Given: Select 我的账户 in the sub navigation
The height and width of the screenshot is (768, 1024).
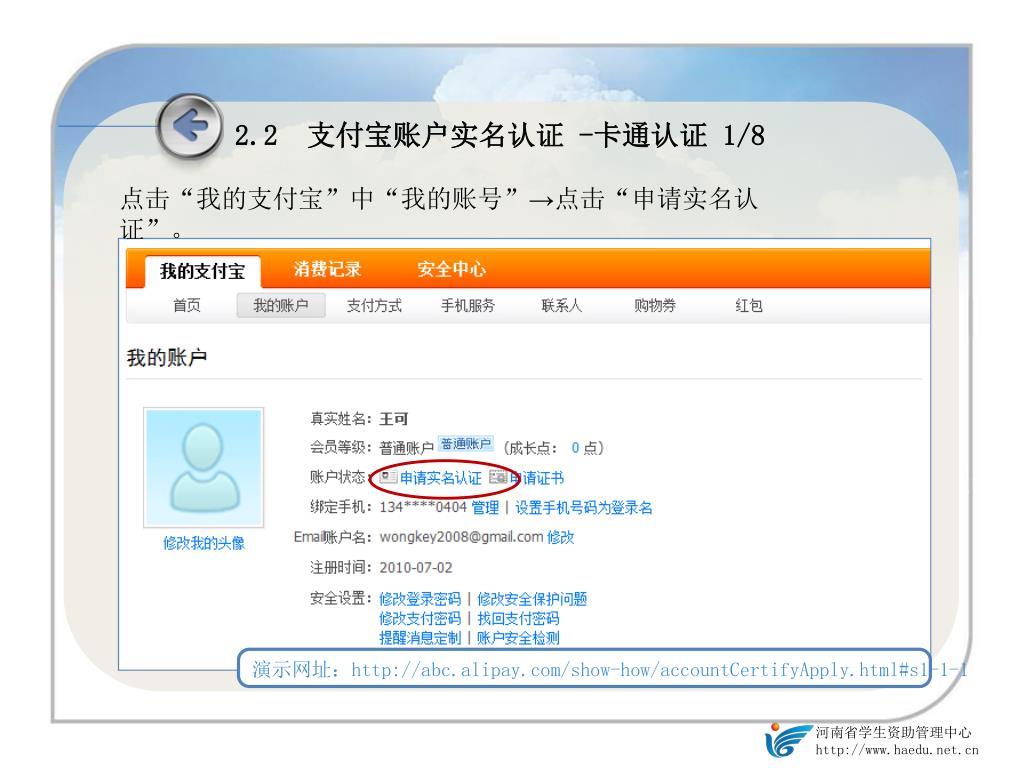Looking at the screenshot, I should [x=281, y=305].
